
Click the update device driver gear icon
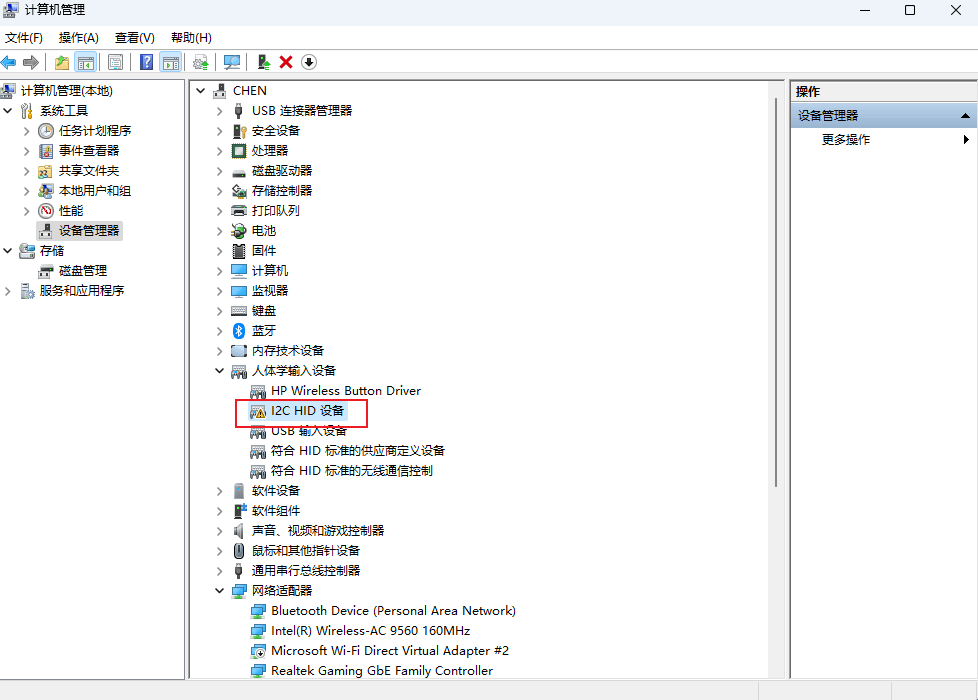click(x=201, y=62)
